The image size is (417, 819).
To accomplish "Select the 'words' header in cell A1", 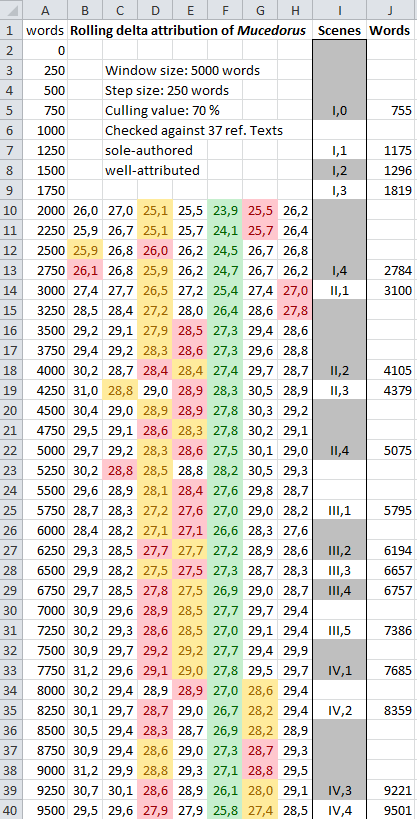I will 45,30.
